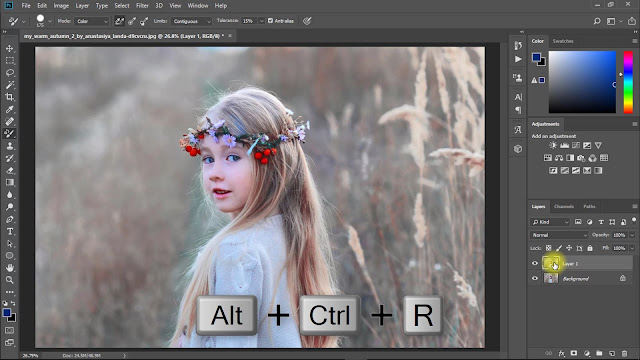This screenshot has height=360, width=640.
Task: Toggle lock transparent pixels
Action: point(549,248)
